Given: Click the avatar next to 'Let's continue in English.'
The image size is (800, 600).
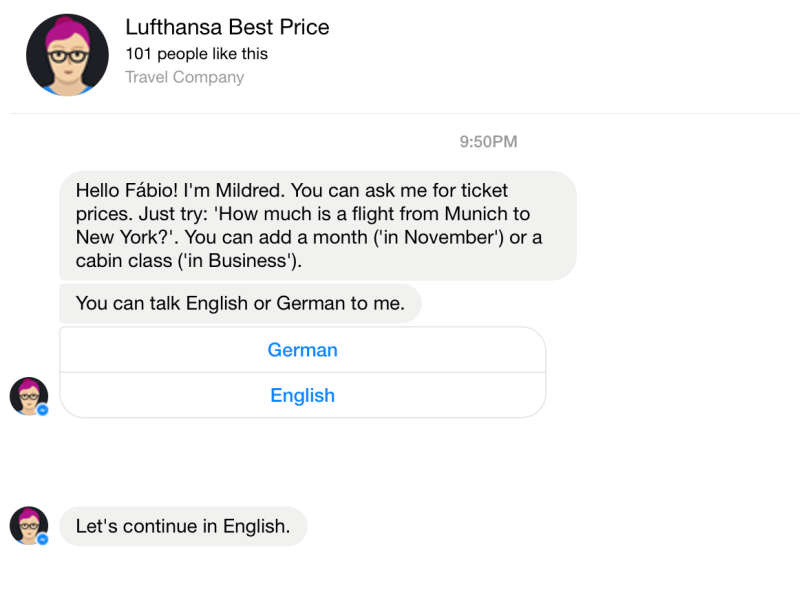Looking at the screenshot, I should pyautogui.click(x=28, y=524).
